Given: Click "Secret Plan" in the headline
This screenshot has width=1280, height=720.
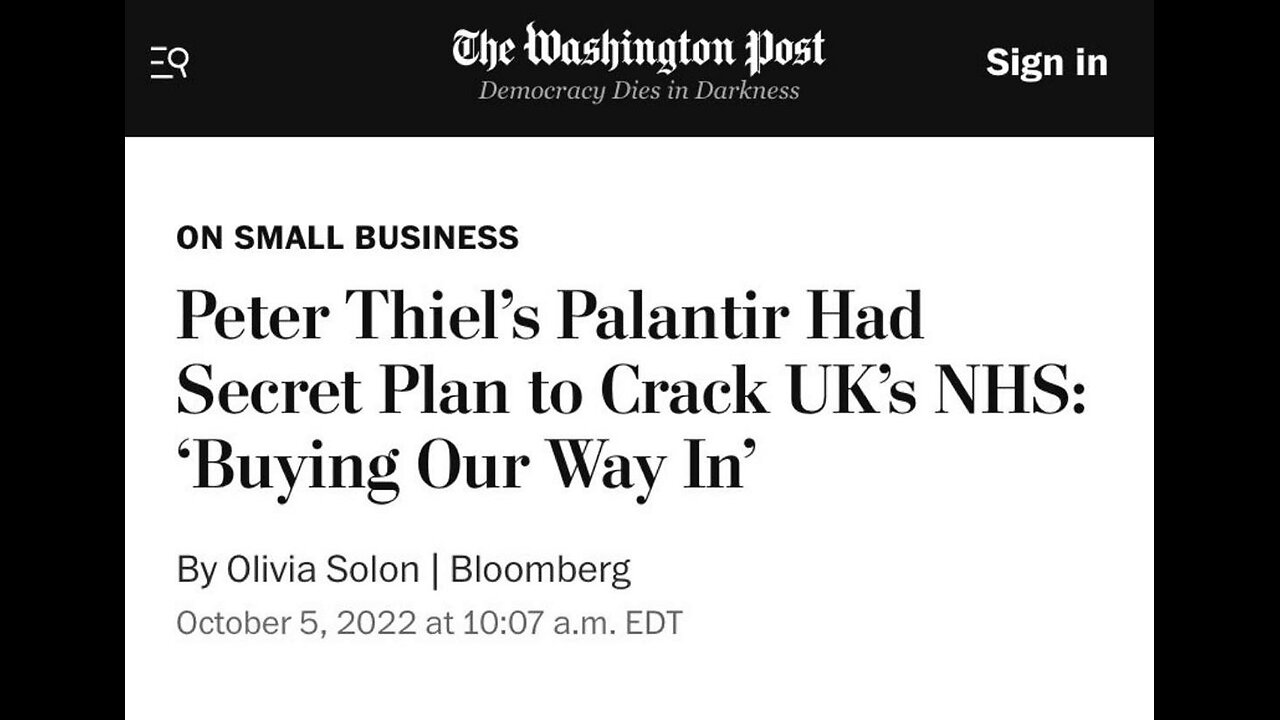Looking at the screenshot, I should (341, 392).
